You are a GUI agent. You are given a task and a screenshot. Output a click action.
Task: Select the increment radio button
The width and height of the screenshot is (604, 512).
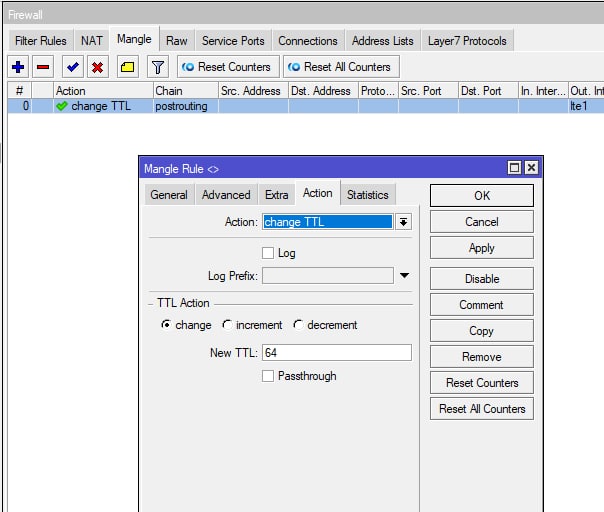227,325
